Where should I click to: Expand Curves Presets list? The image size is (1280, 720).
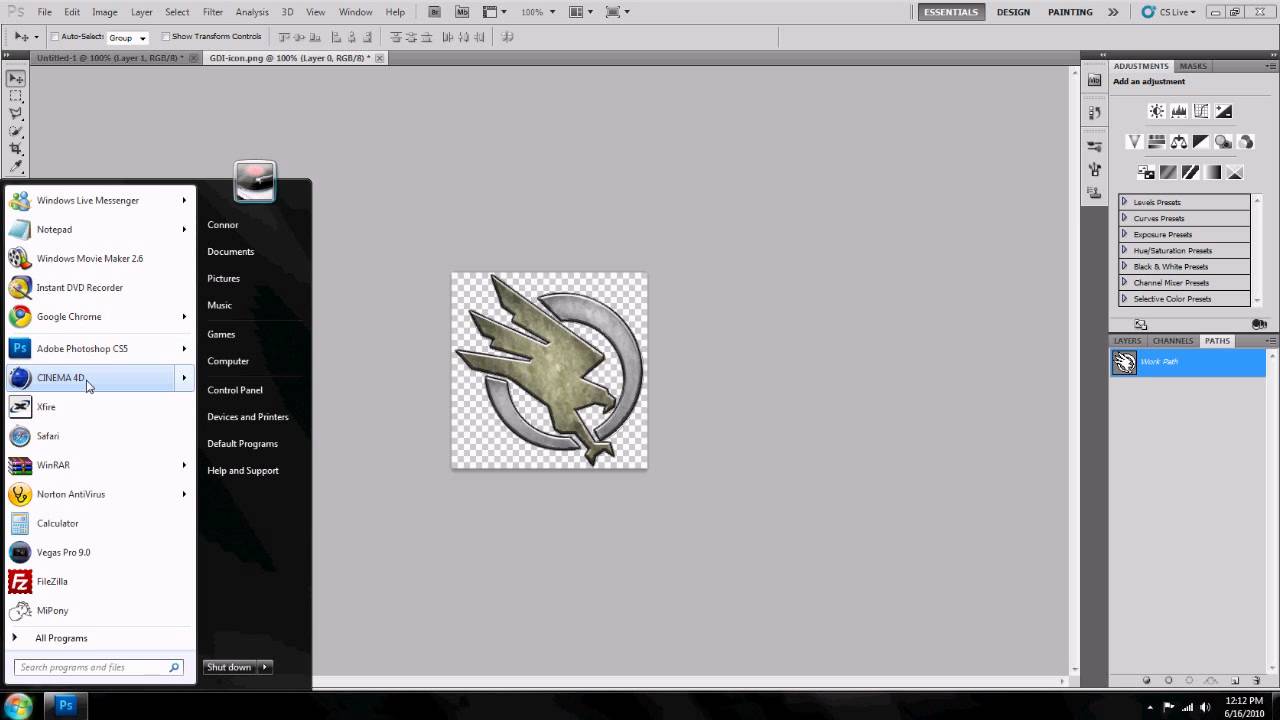pyautogui.click(x=1124, y=218)
